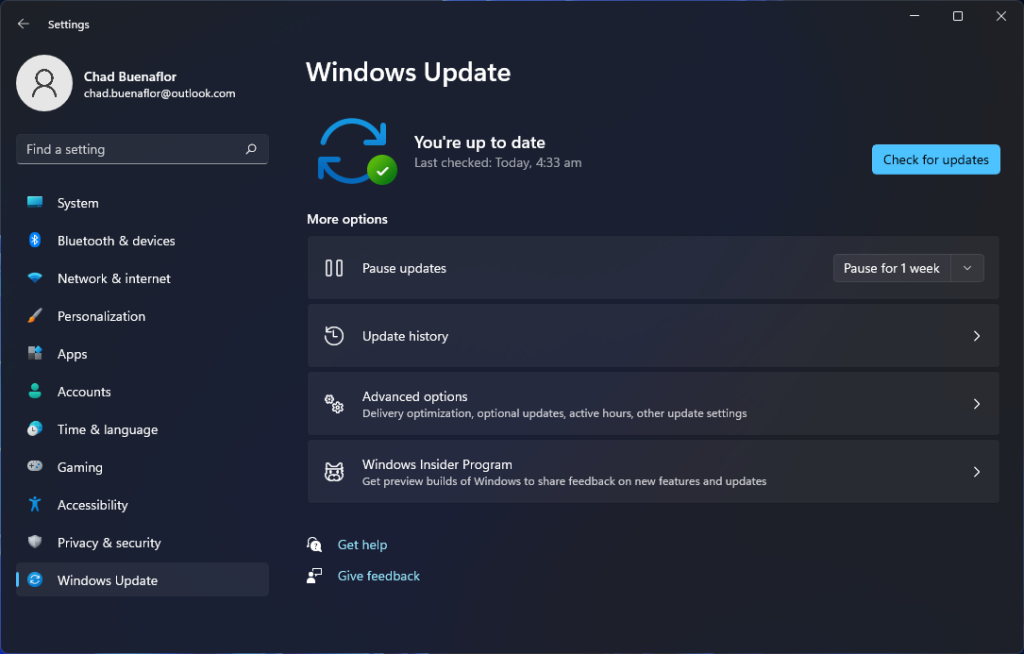Select Personalization in the sidebar

(x=142, y=316)
